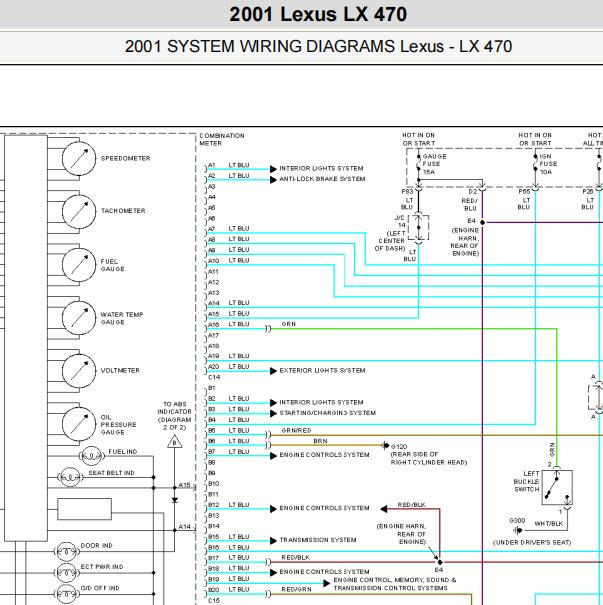Click the green GRN wire from pin A16

coord(413,329)
